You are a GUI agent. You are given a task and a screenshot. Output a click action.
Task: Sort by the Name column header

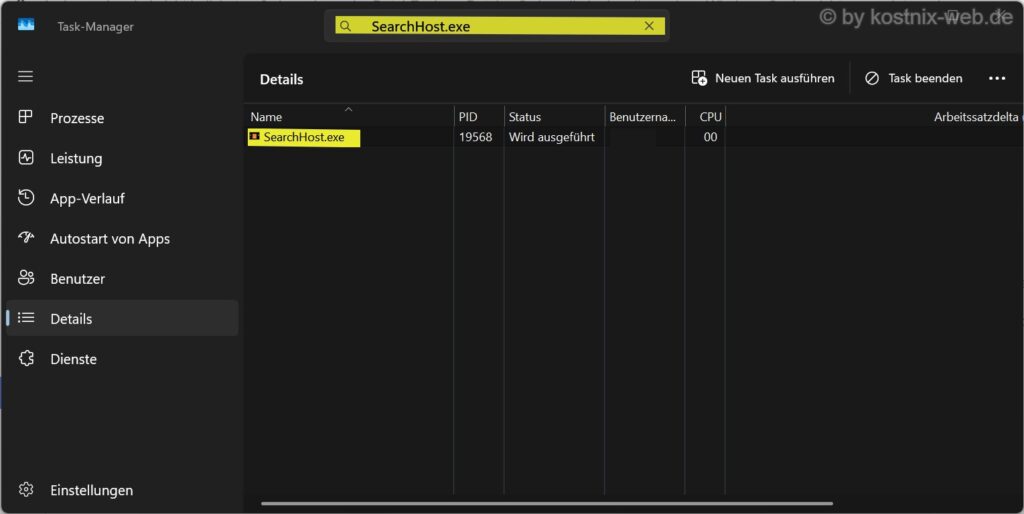(349, 117)
